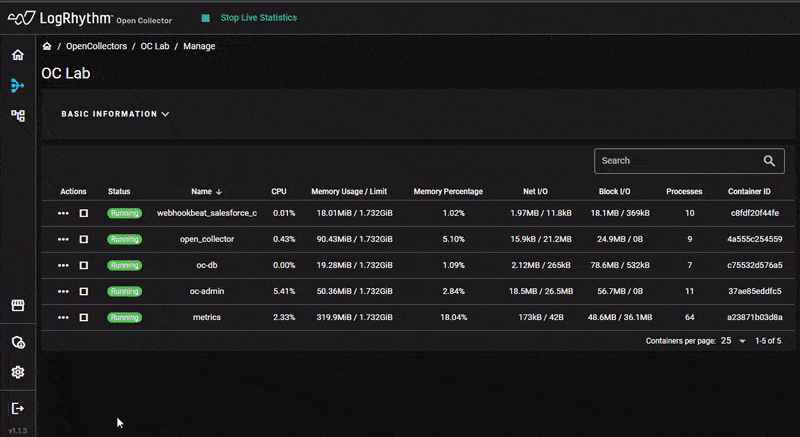Open the Containers per page dropdown

(x=734, y=341)
